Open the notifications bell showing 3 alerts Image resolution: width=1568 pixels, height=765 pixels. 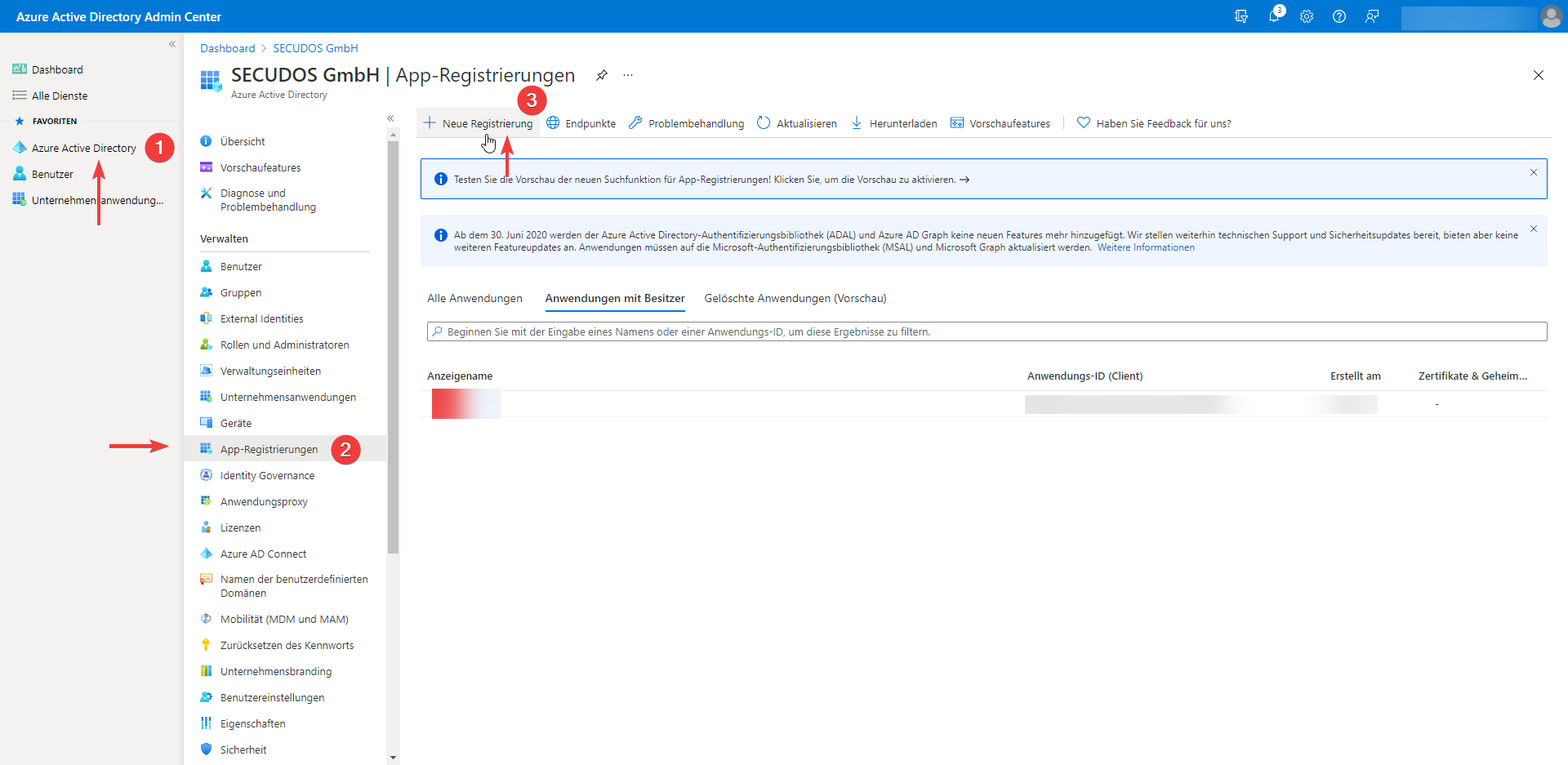point(1275,16)
